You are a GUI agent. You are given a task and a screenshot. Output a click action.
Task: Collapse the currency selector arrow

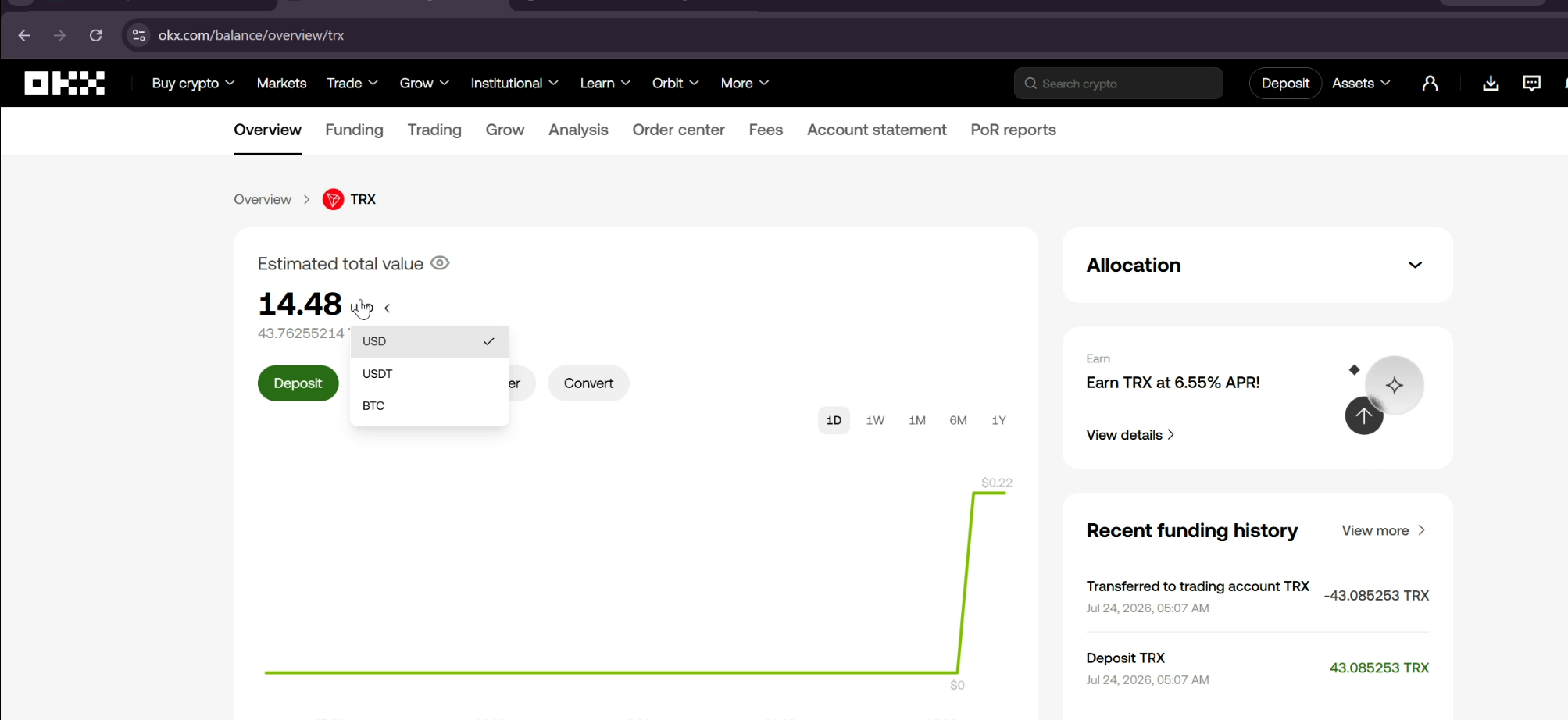(x=387, y=308)
